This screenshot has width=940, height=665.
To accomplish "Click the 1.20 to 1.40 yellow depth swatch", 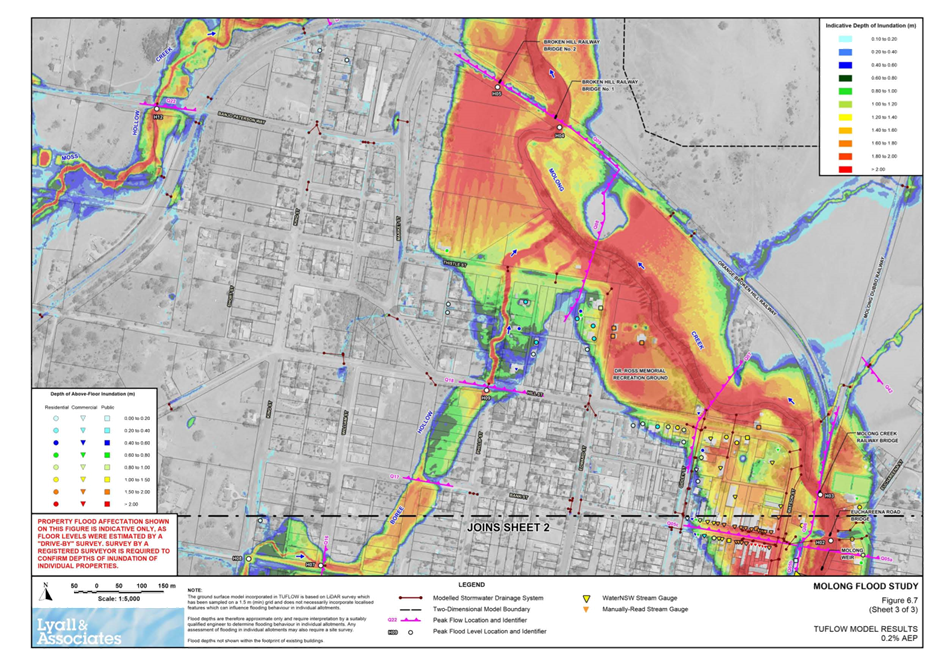I will 845,118.
